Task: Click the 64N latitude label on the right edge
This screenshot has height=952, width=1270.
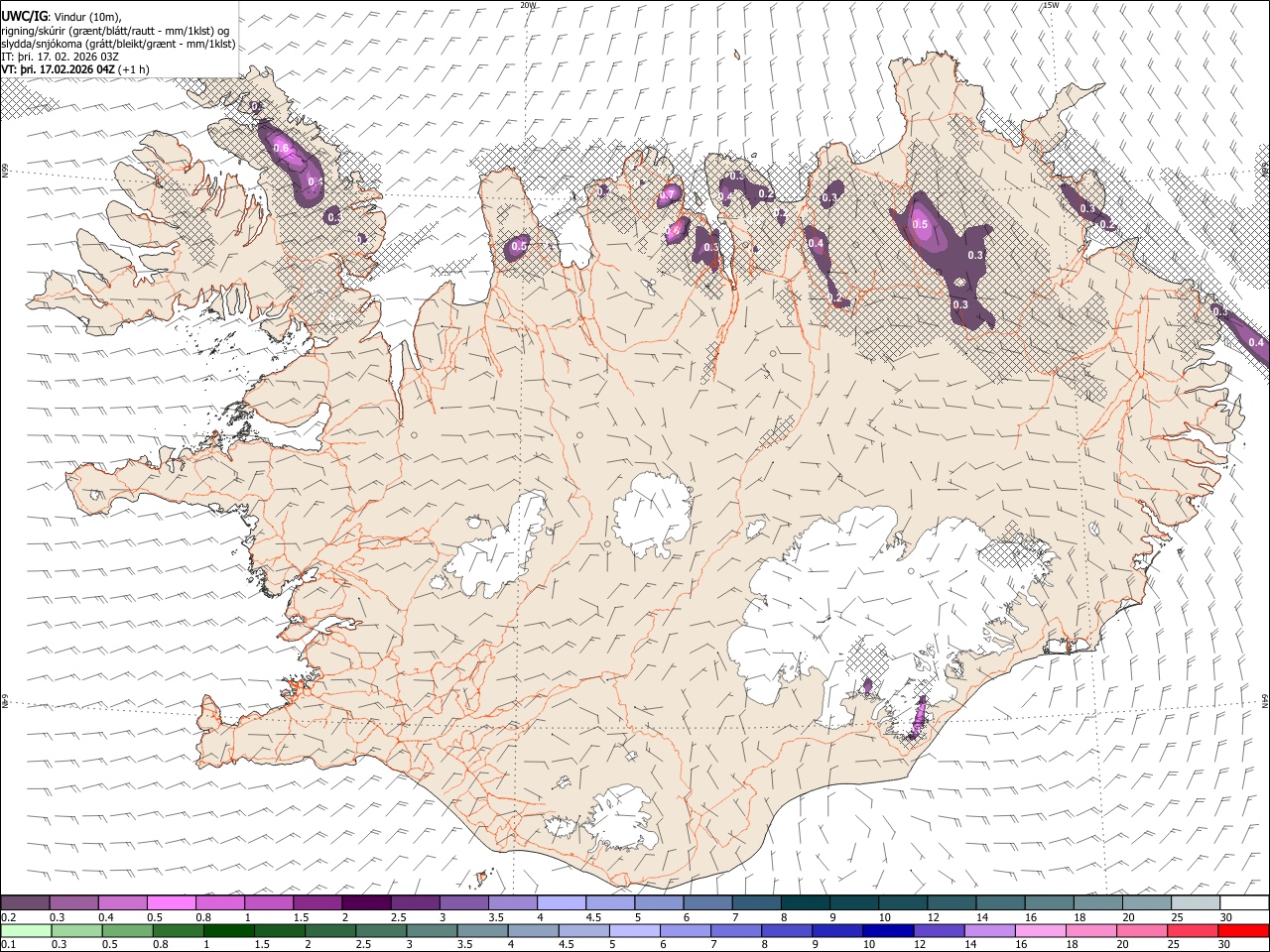Action: 1265,700
